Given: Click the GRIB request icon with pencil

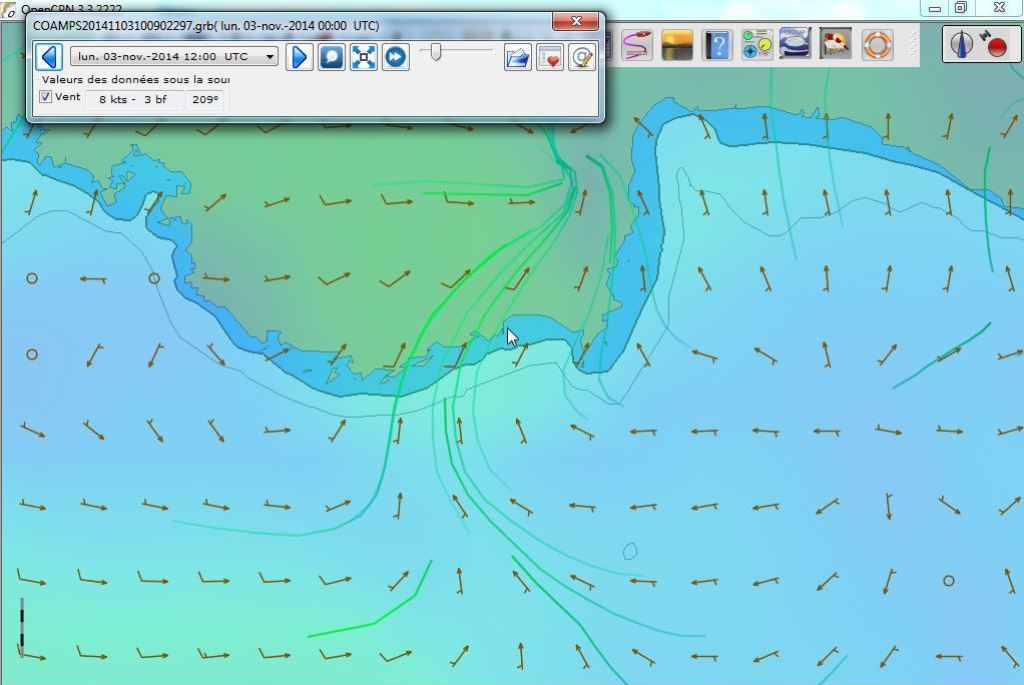Looking at the screenshot, I should coord(581,57).
